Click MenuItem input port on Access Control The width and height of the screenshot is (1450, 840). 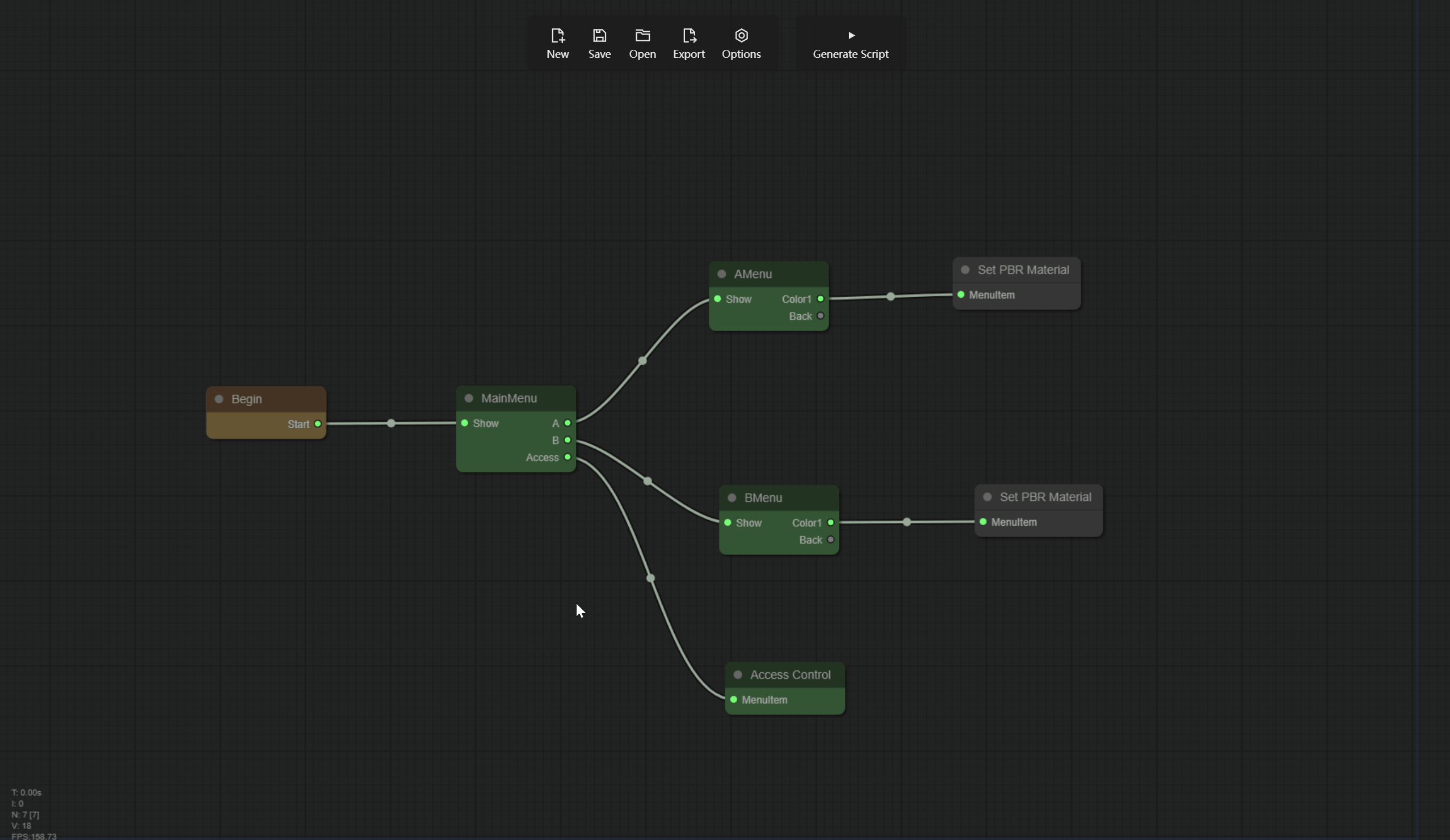coord(734,700)
